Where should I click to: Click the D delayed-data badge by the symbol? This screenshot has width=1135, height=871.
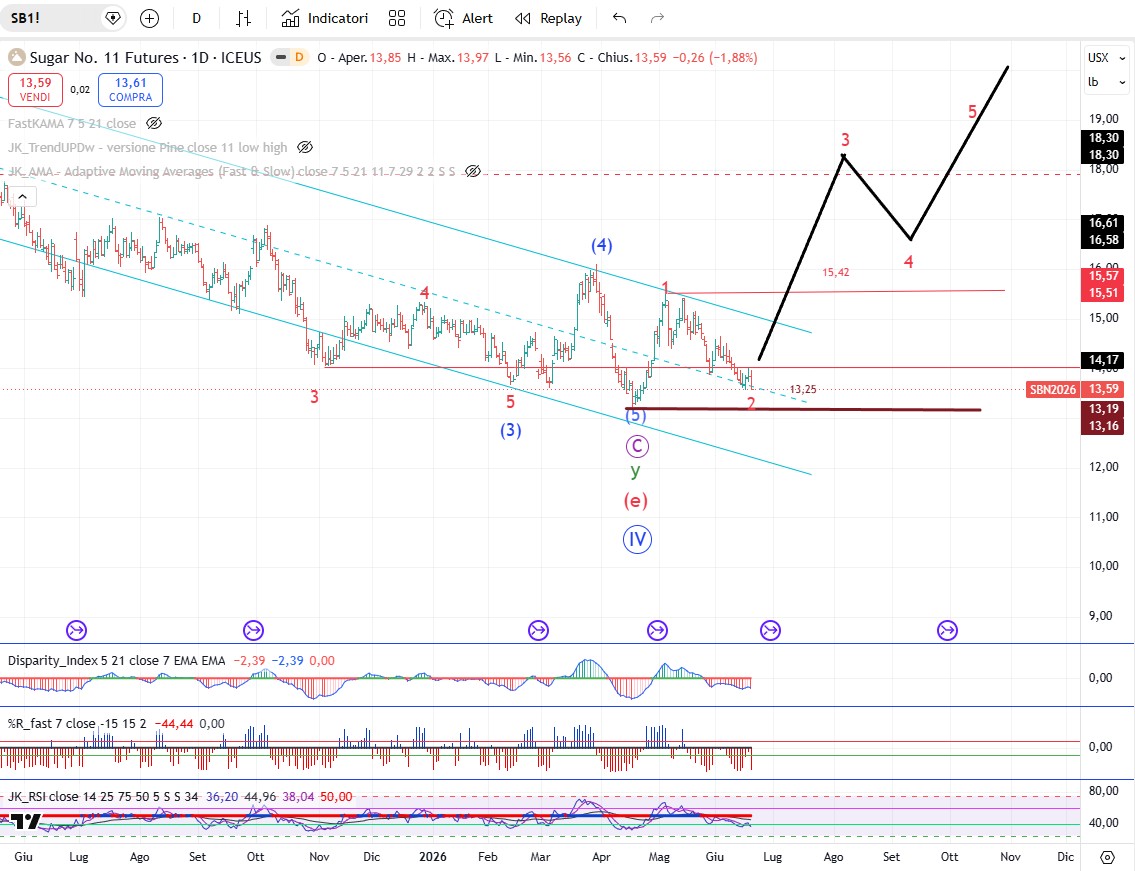pos(298,57)
